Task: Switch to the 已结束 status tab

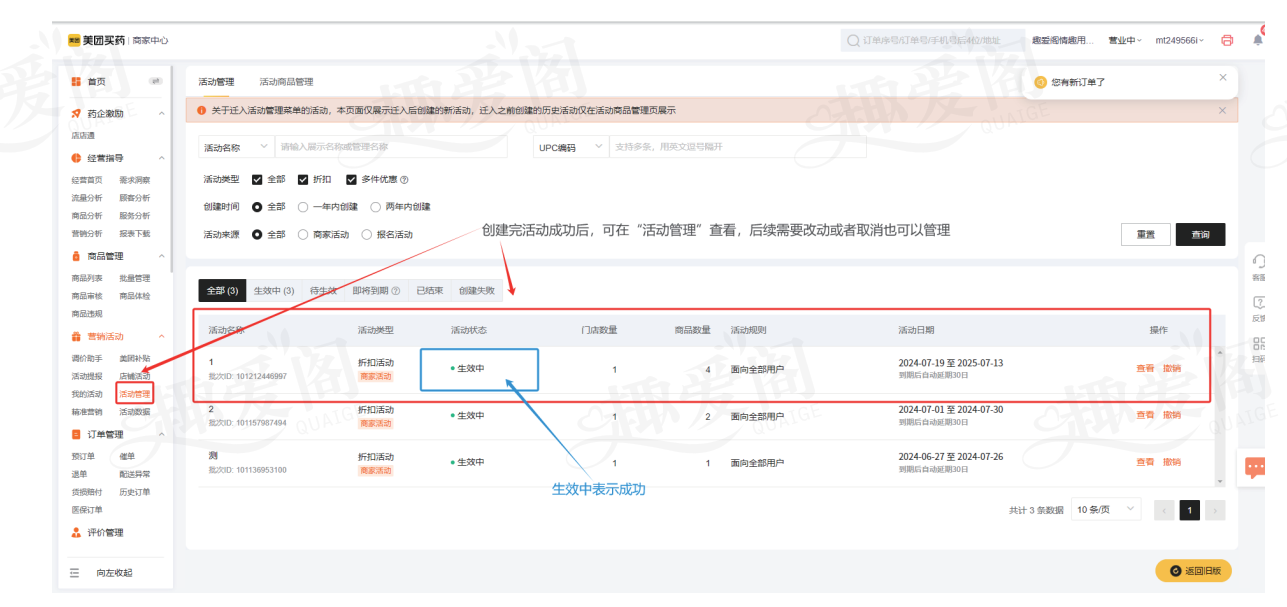Action: (430, 291)
